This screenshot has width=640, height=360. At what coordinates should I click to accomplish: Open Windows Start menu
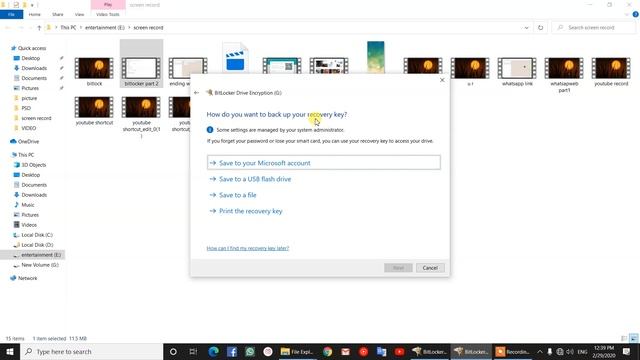point(10,351)
